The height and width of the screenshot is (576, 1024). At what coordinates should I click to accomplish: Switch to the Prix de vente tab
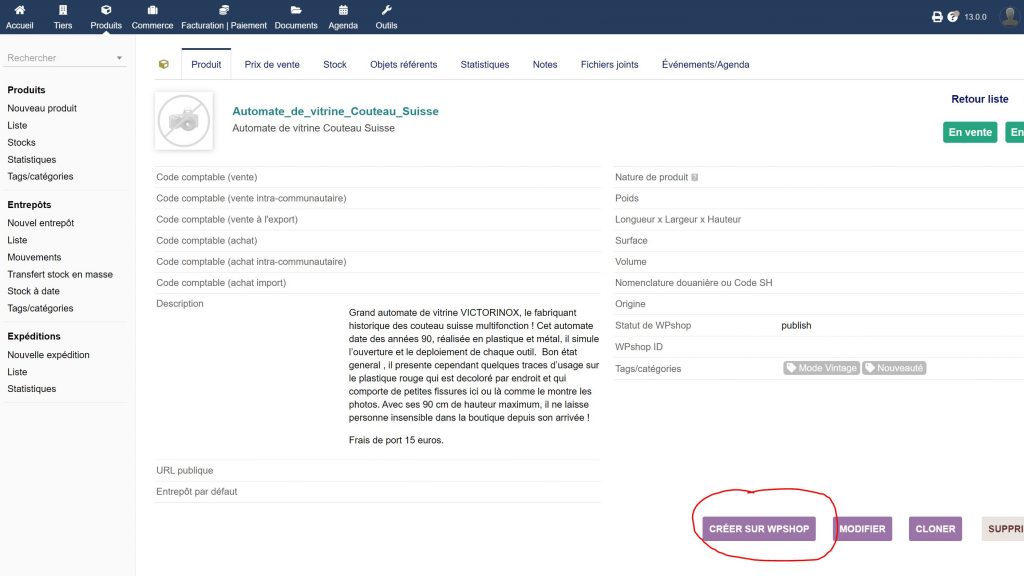[x=273, y=63]
